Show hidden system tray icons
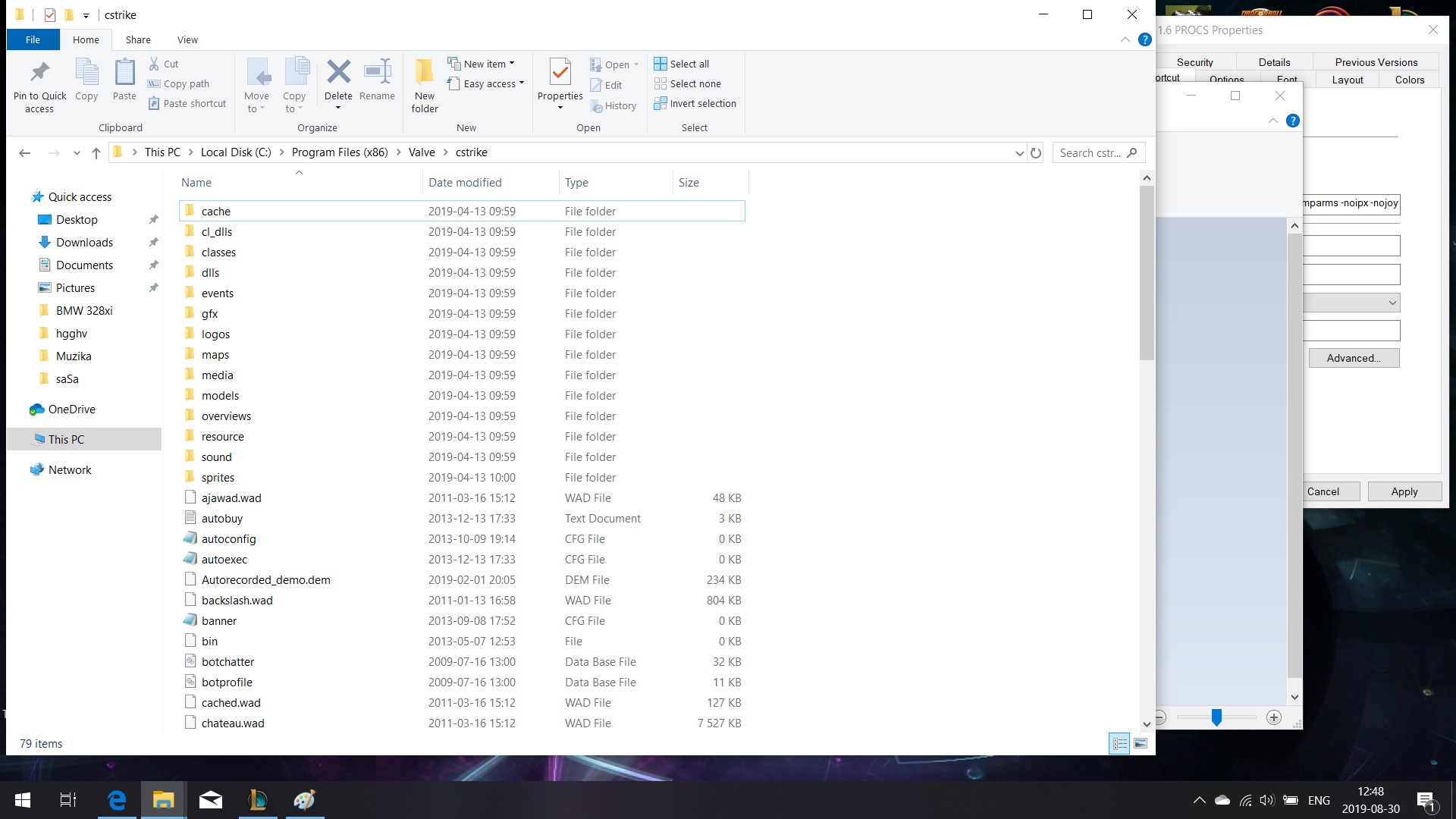 coord(1199,800)
